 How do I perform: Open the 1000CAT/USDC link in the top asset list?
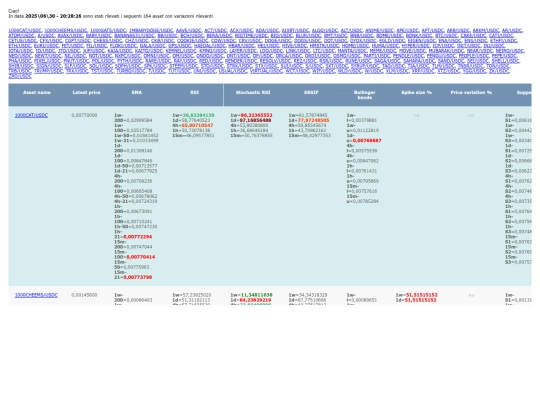tap(25, 30)
